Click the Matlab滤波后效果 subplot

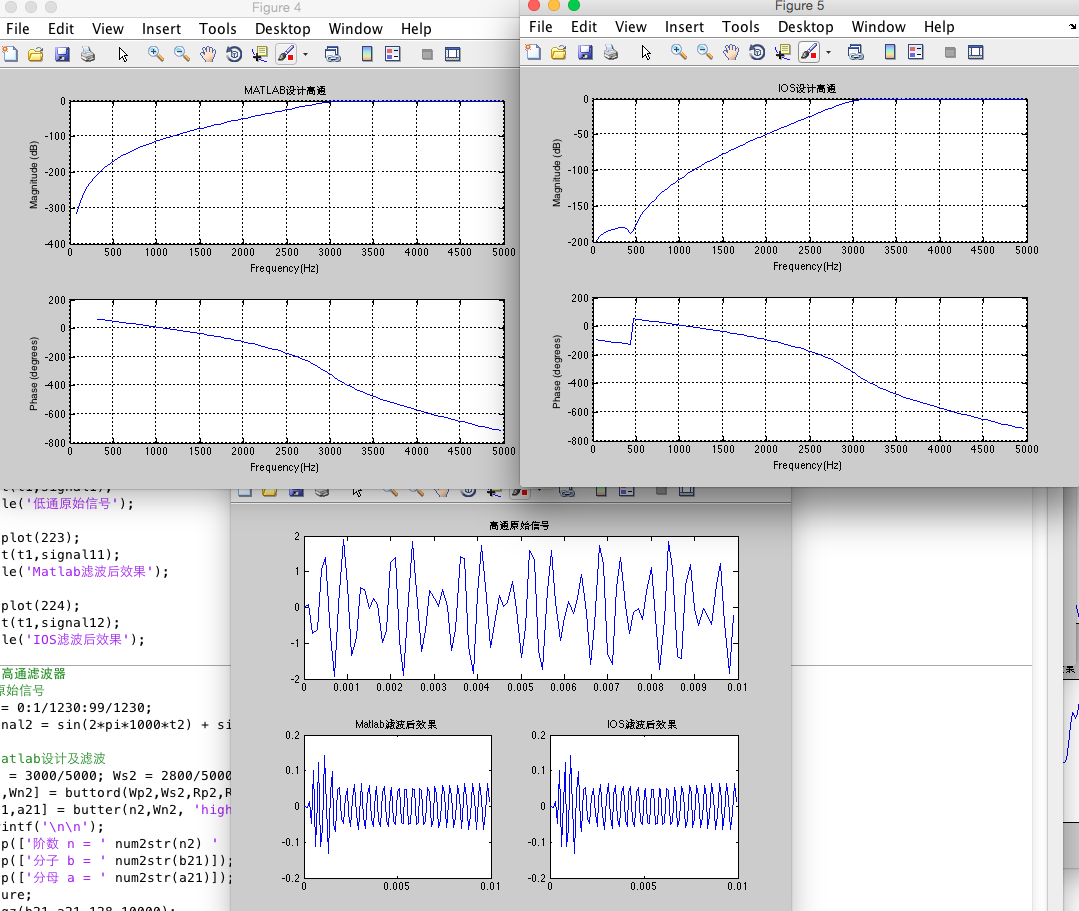click(x=398, y=806)
